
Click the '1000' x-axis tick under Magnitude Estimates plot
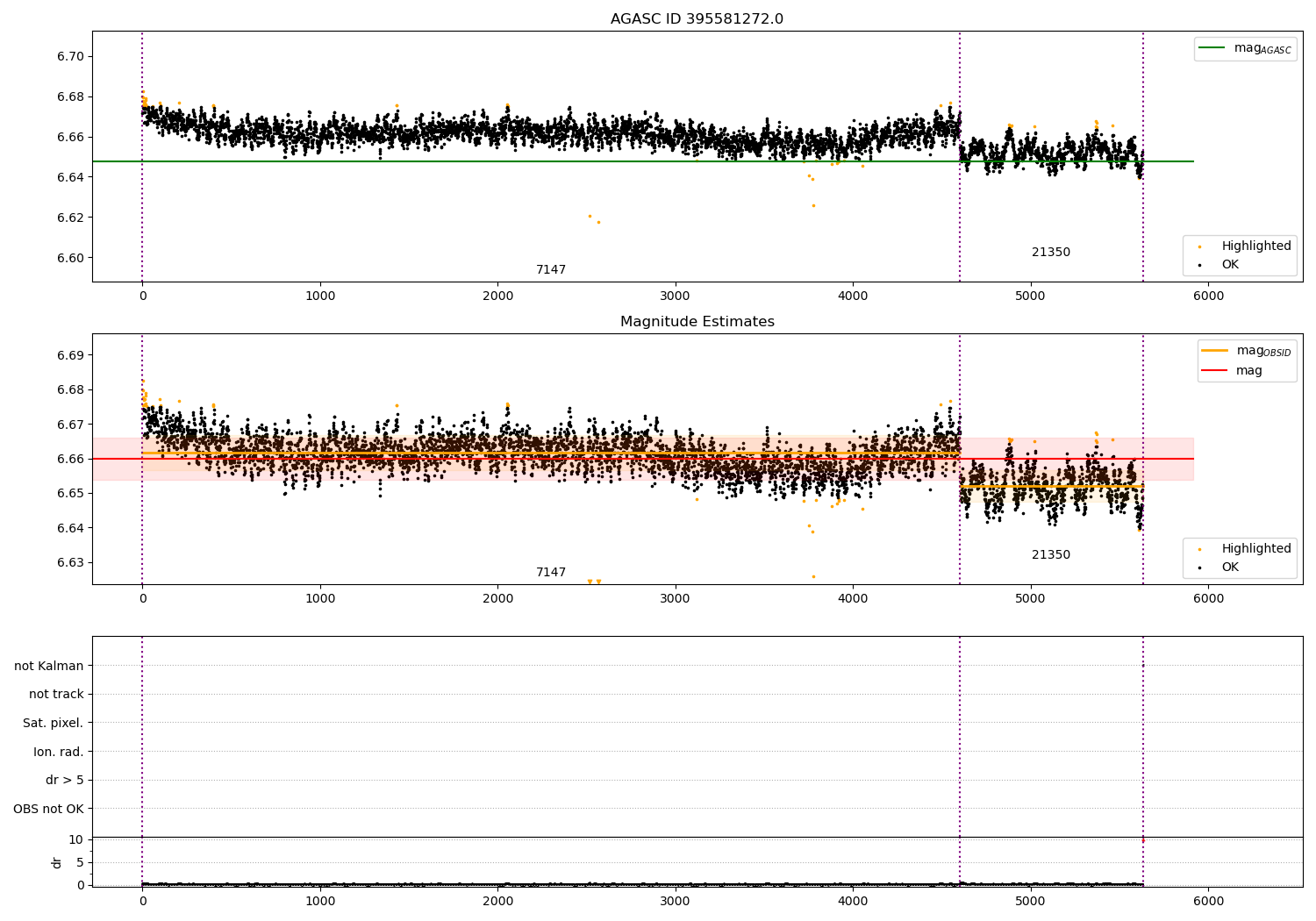(x=320, y=599)
